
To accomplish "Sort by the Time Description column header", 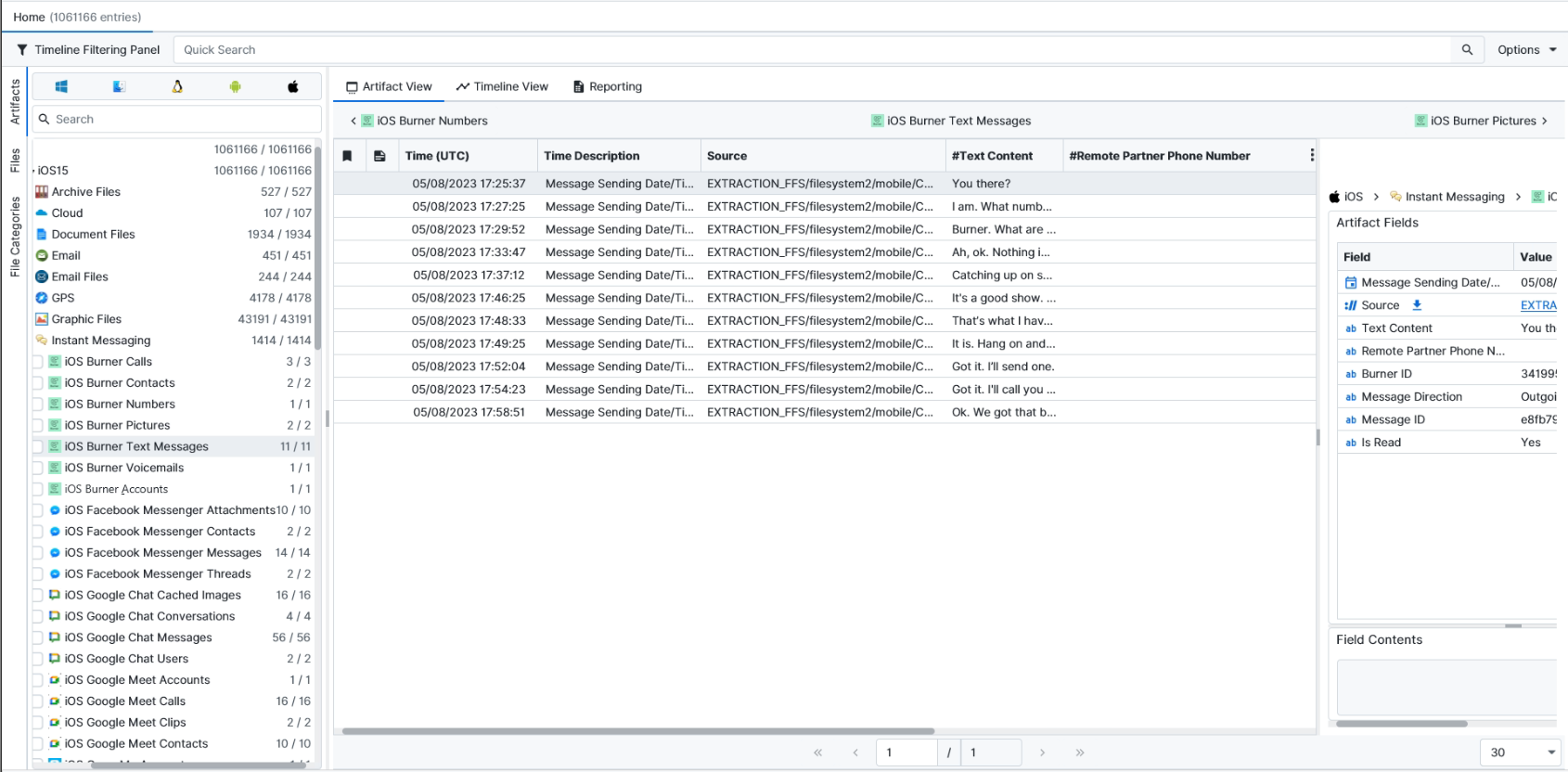I will [x=619, y=156].
